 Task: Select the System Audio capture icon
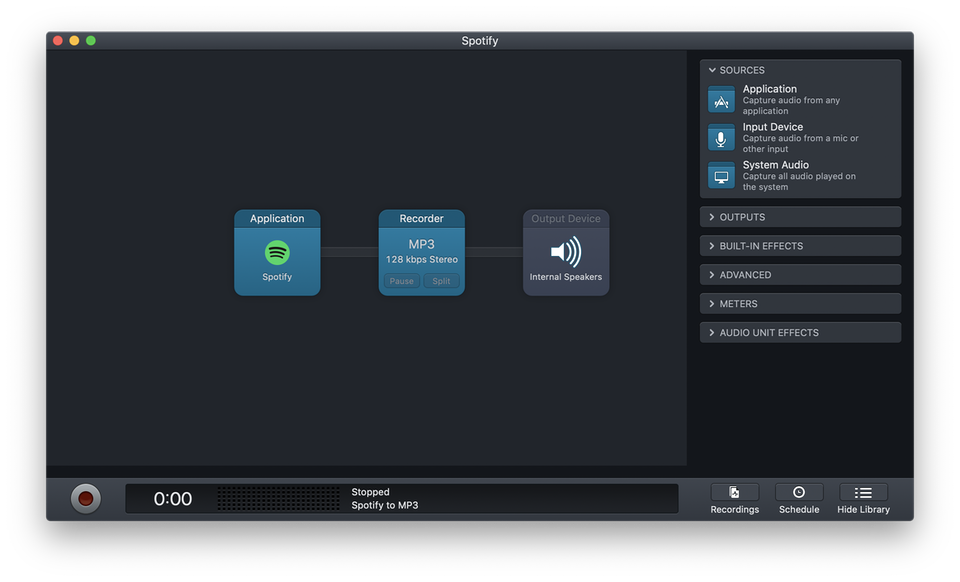pos(721,175)
